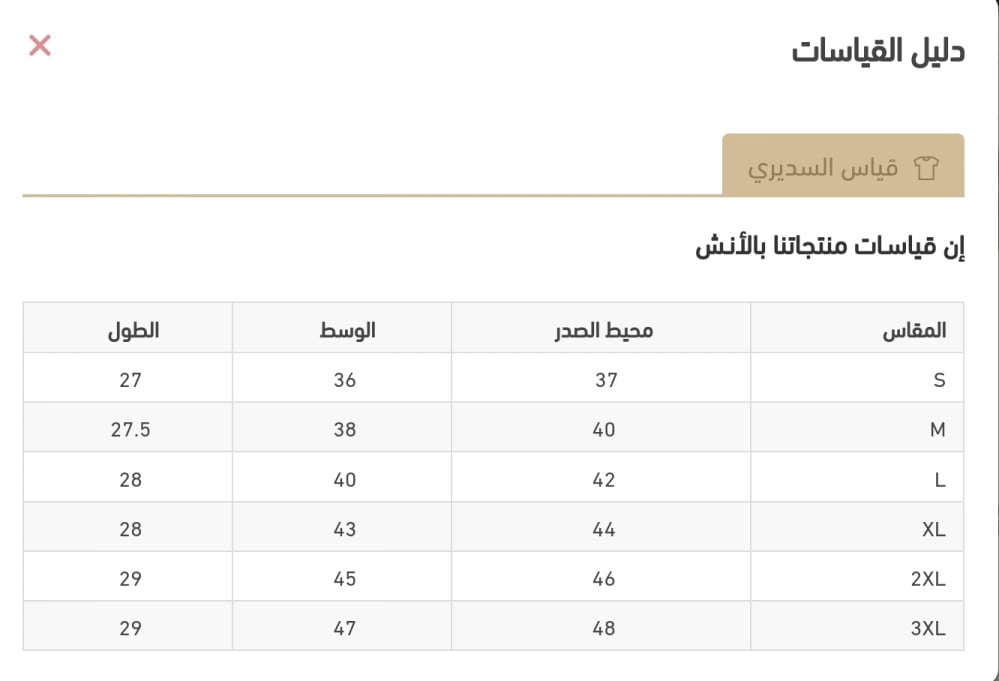Image resolution: width=999 pixels, height=681 pixels.
Task: Select the L size row label
Action: 939,480
